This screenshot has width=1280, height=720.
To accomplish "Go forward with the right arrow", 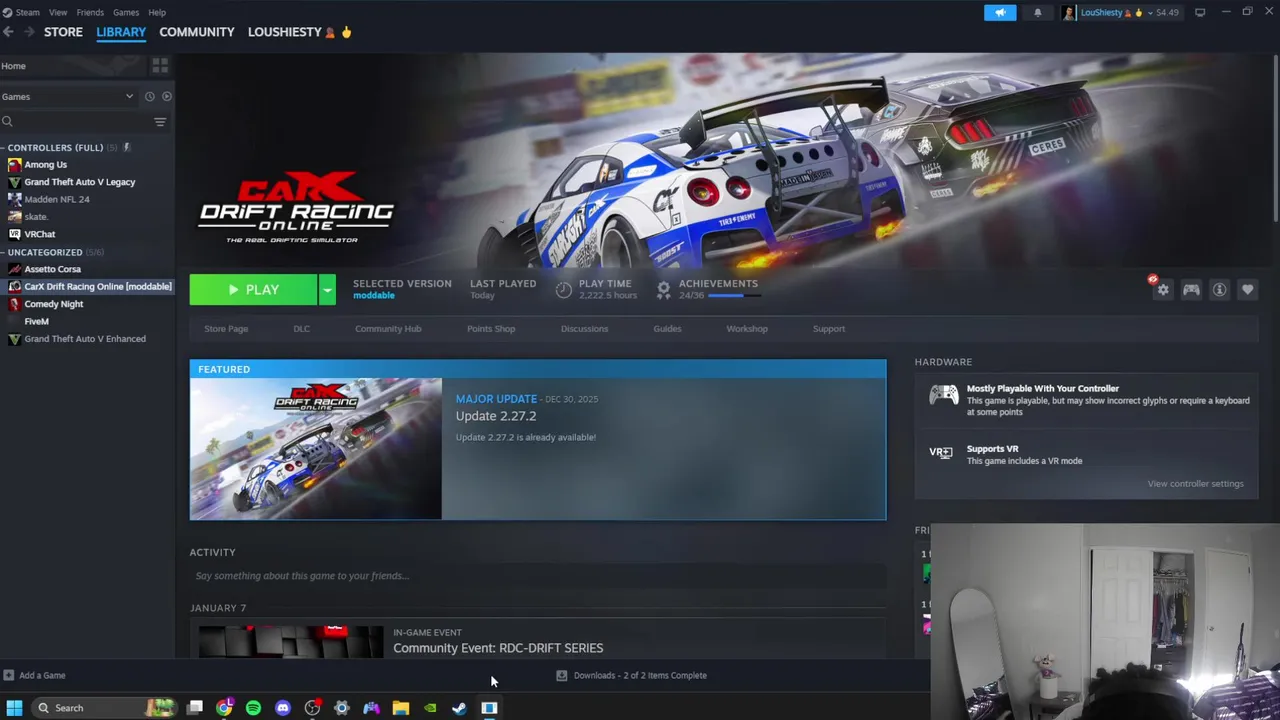I will tap(29, 32).
